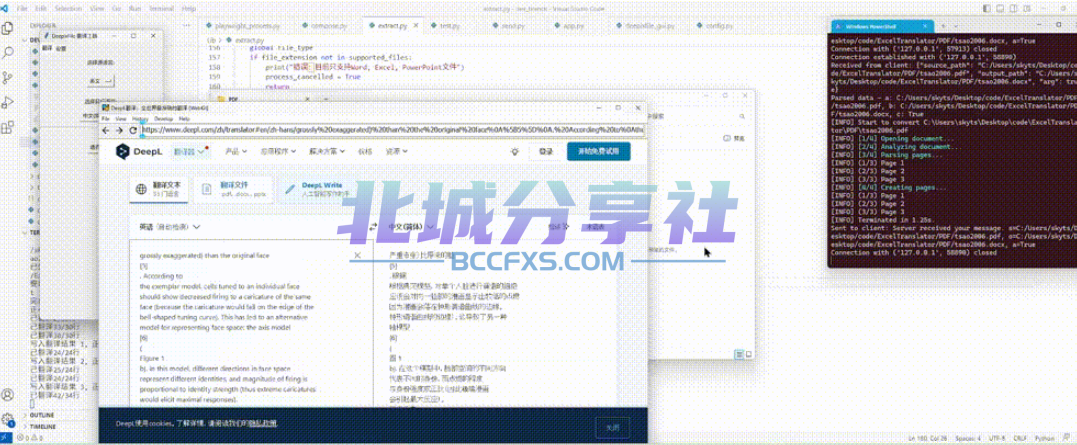Close the Windows PowerShell tab
The width and height of the screenshot is (1077, 445).
(925, 26)
